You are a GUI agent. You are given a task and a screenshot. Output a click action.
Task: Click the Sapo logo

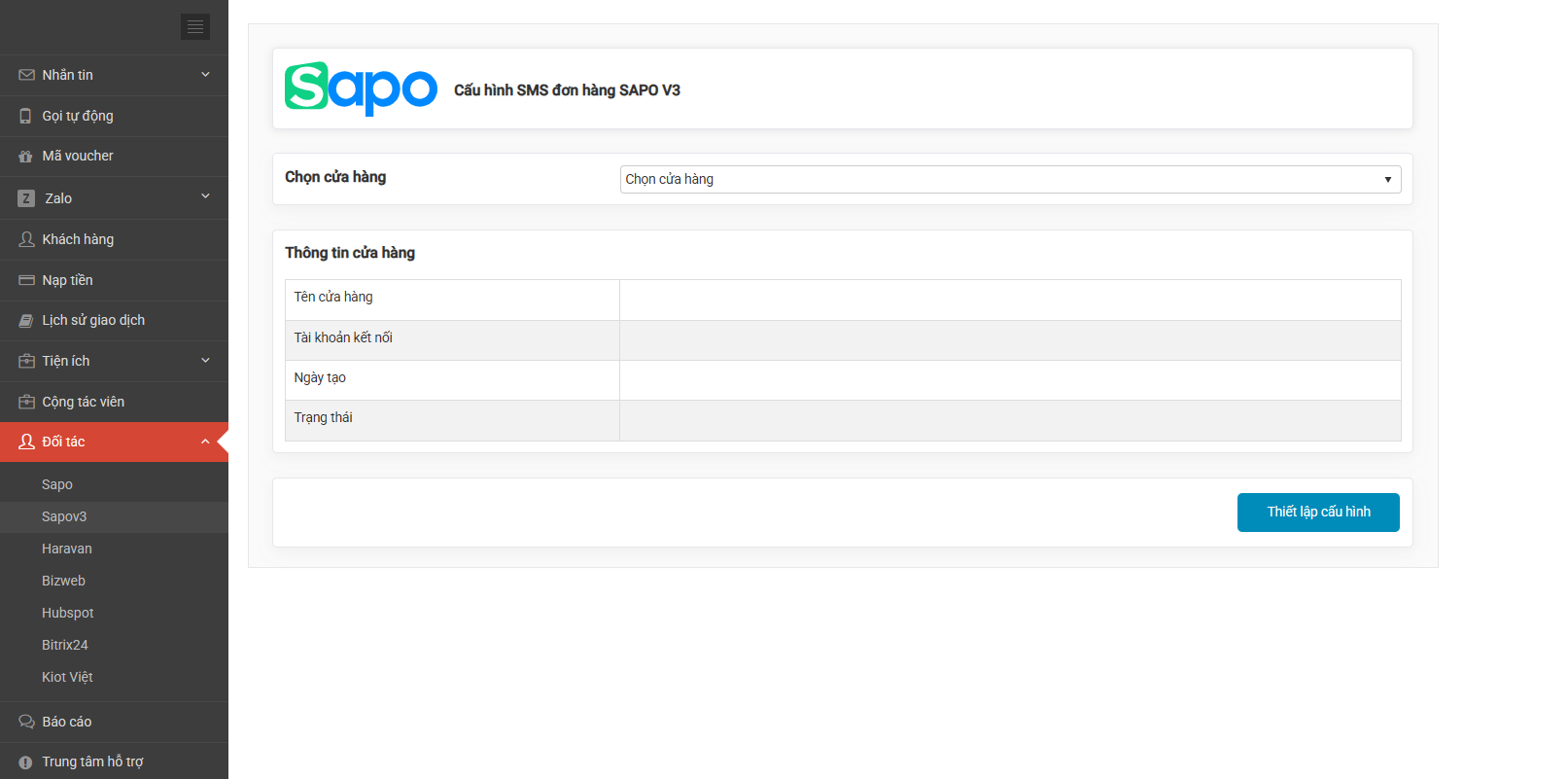point(361,89)
